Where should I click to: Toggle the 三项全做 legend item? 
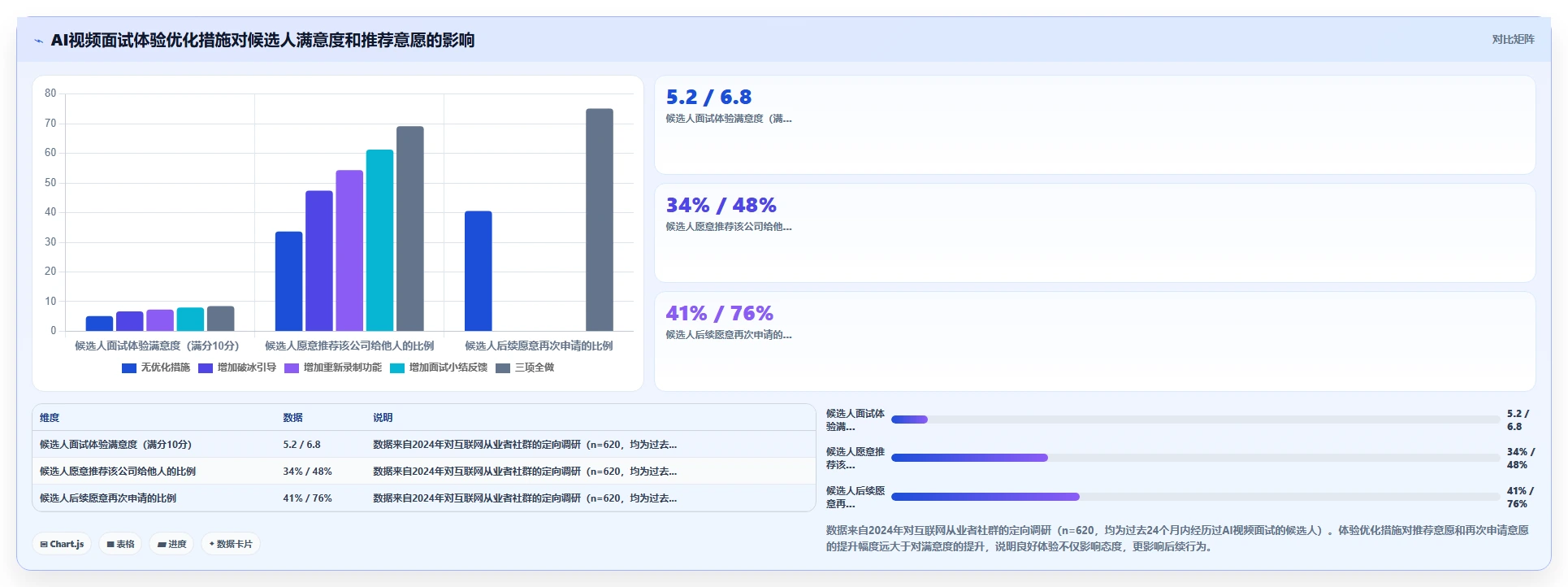pos(525,368)
